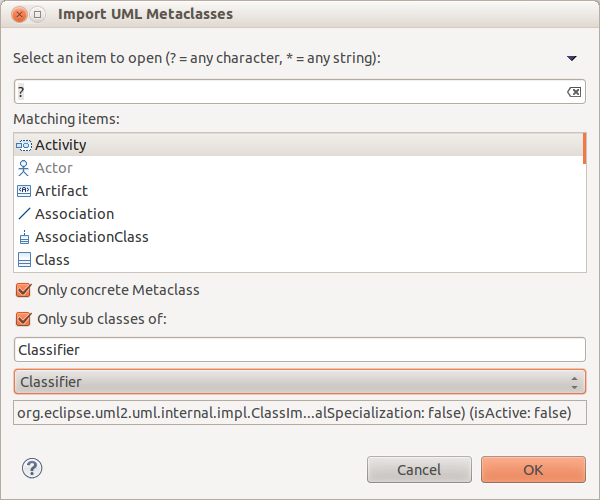
Task: Click the combo box stepper arrows
Action: pos(574,383)
